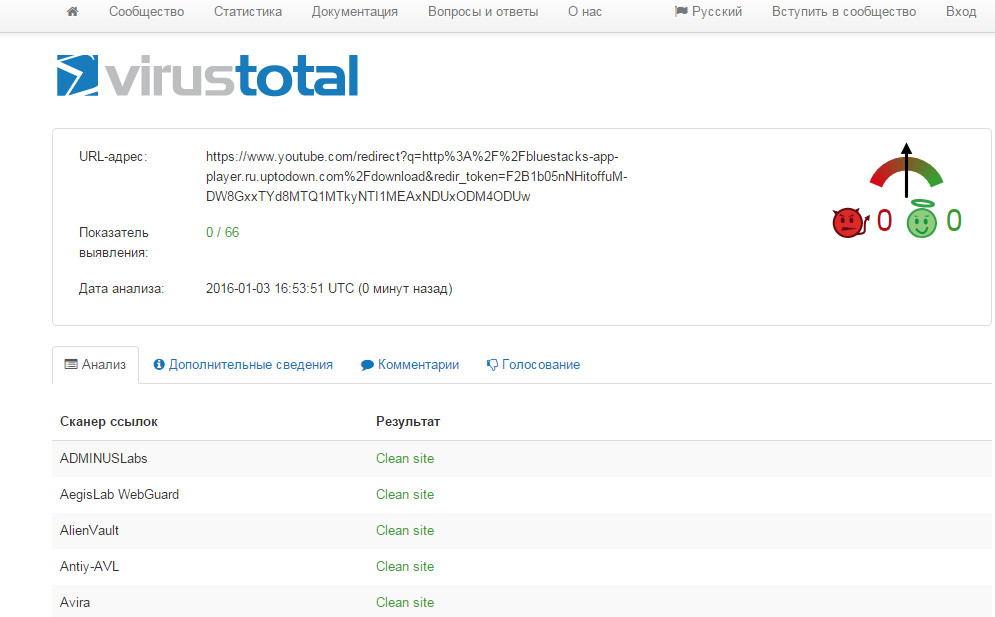
Task: Open the Голосование tab
Action: click(533, 364)
